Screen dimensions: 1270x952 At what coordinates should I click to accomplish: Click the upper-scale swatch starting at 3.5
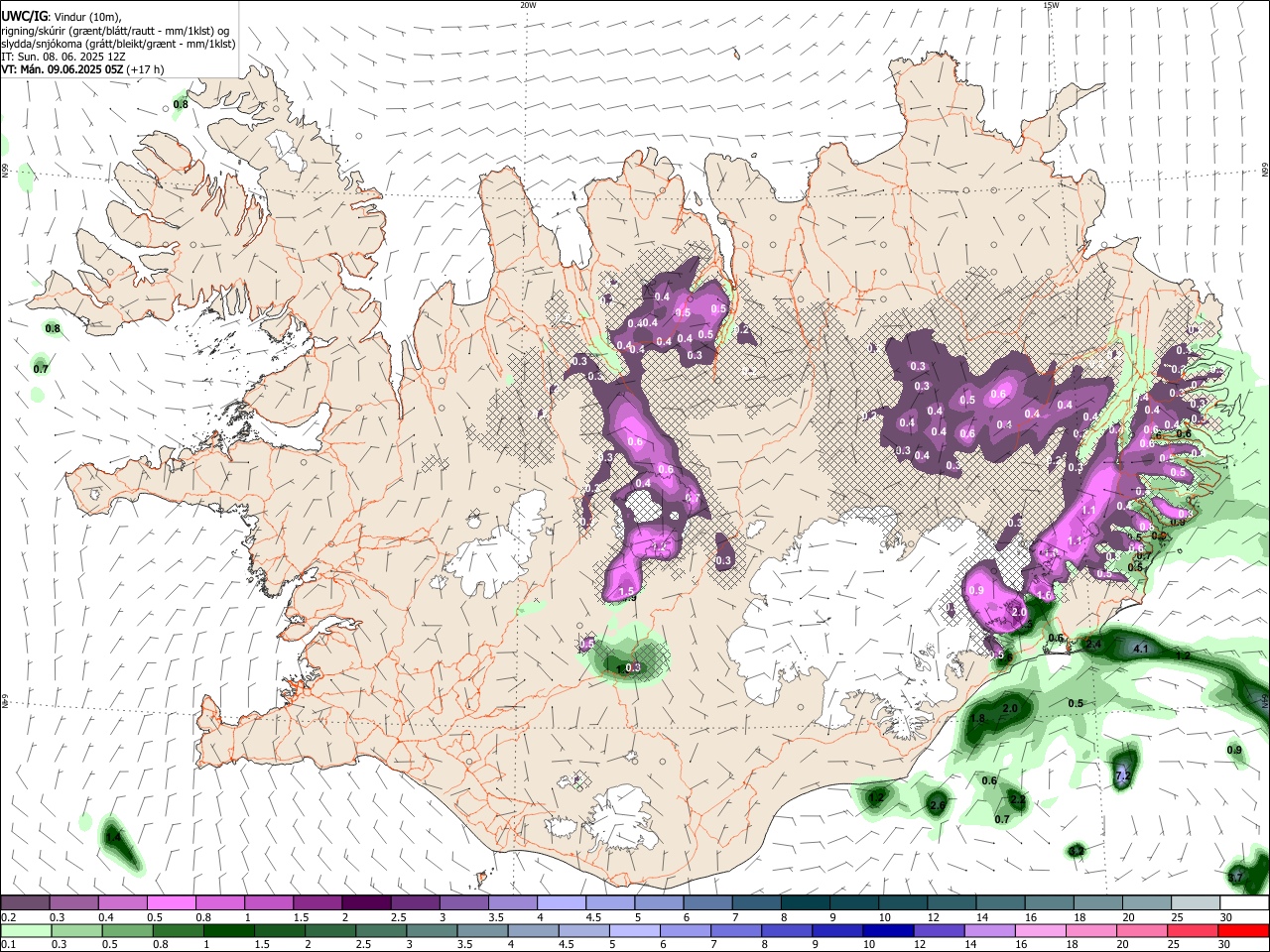click(512, 903)
